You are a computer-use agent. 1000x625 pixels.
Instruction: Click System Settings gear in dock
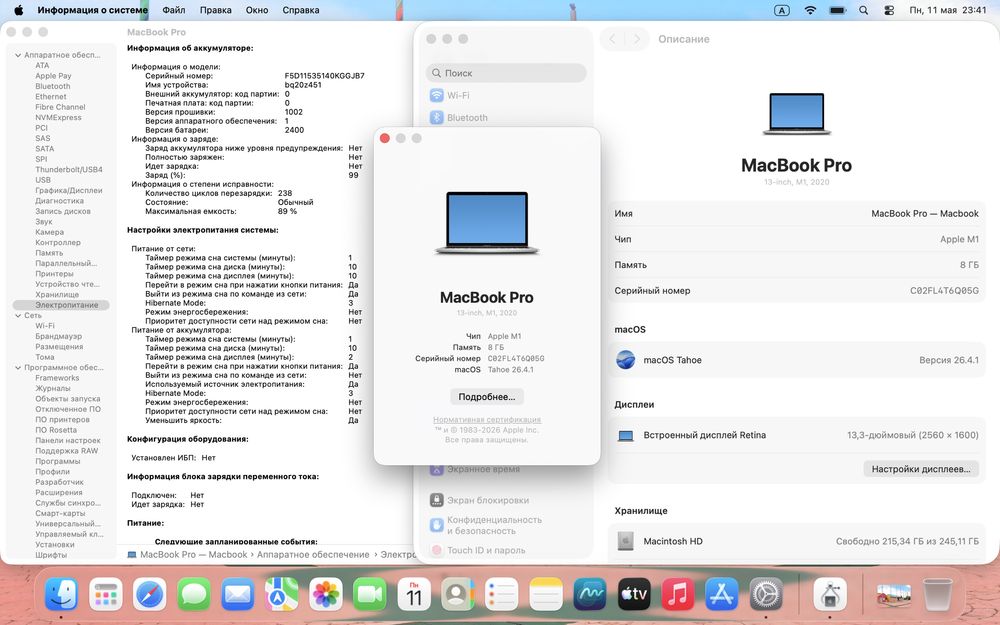coord(765,594)
